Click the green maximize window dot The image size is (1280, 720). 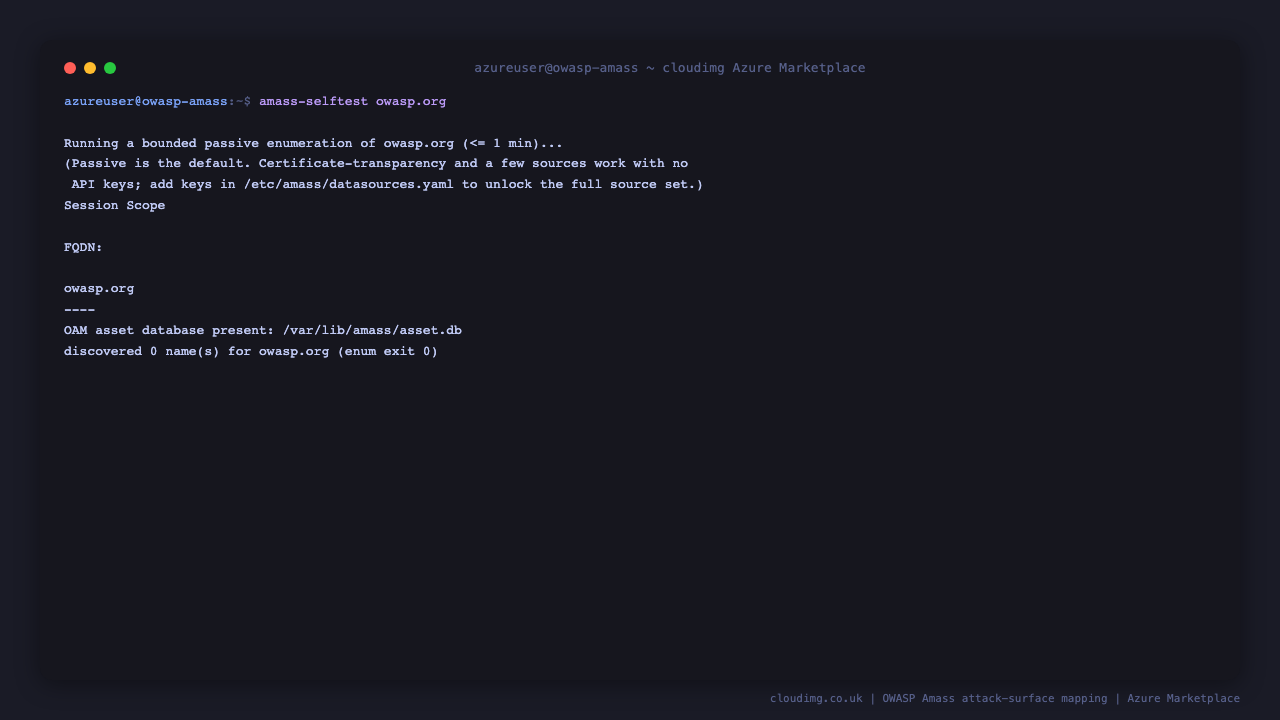click(x=110, y=68)
